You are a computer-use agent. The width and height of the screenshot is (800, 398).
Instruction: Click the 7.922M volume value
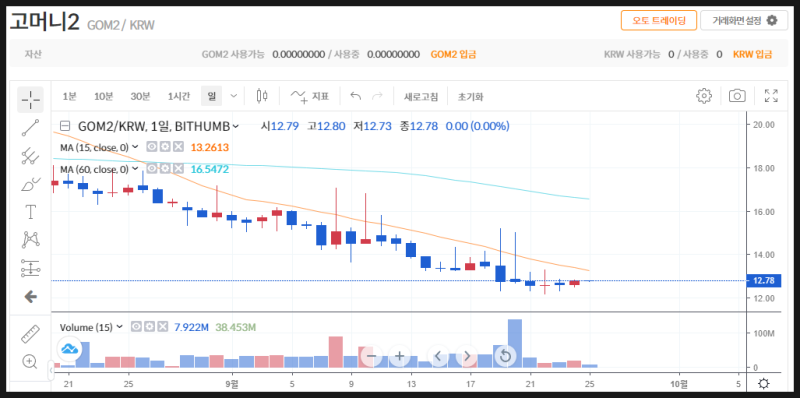coord(191,327)
